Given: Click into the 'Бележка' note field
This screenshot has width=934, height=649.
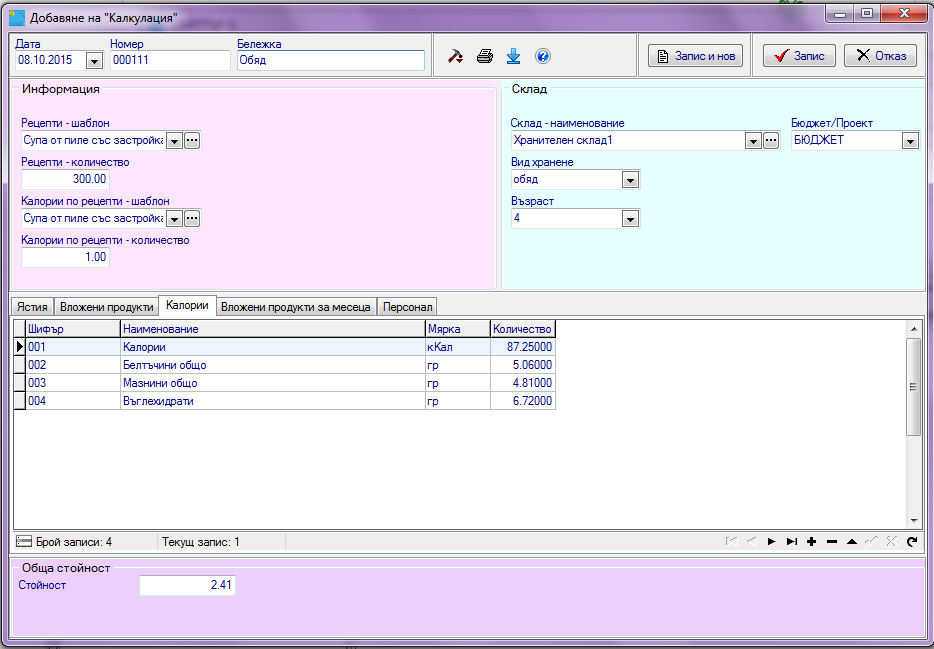Looking at the screenshot, I should (331, 60).
